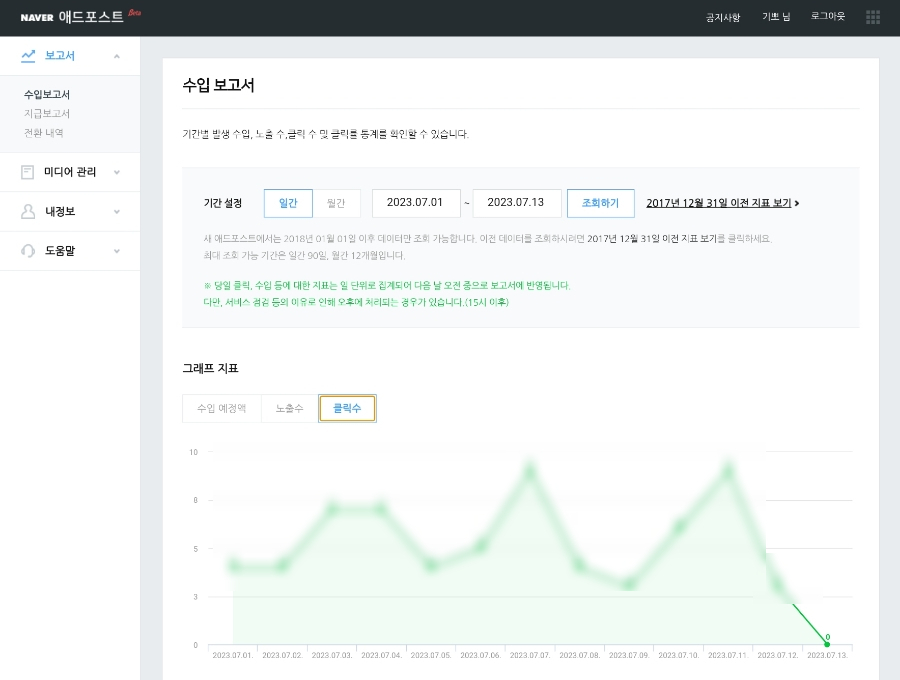Click the 2023.07.13. x-axis date label
Screen dimensions: 900x680
click(x=827, y=655)
